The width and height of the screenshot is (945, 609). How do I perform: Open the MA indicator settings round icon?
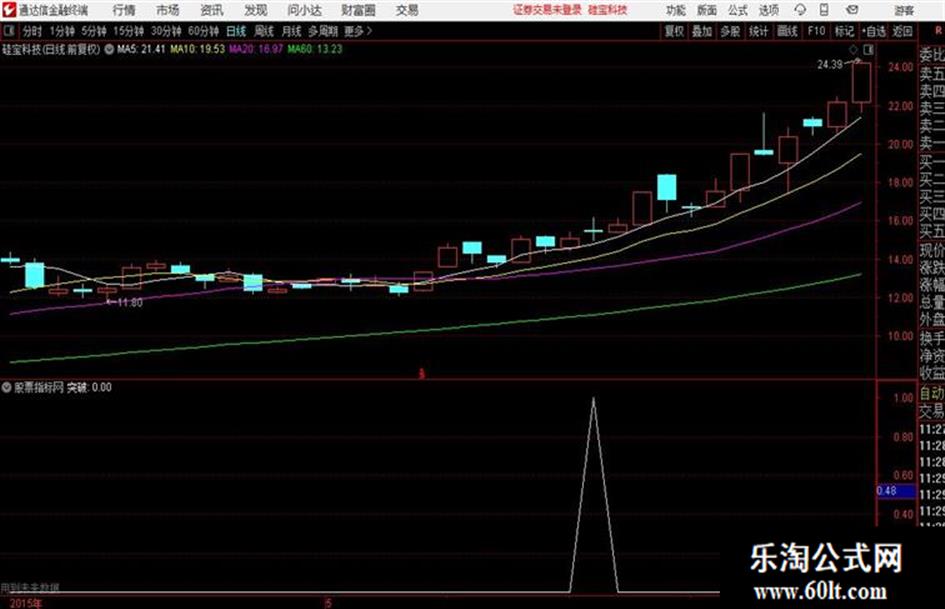(109, 49)
